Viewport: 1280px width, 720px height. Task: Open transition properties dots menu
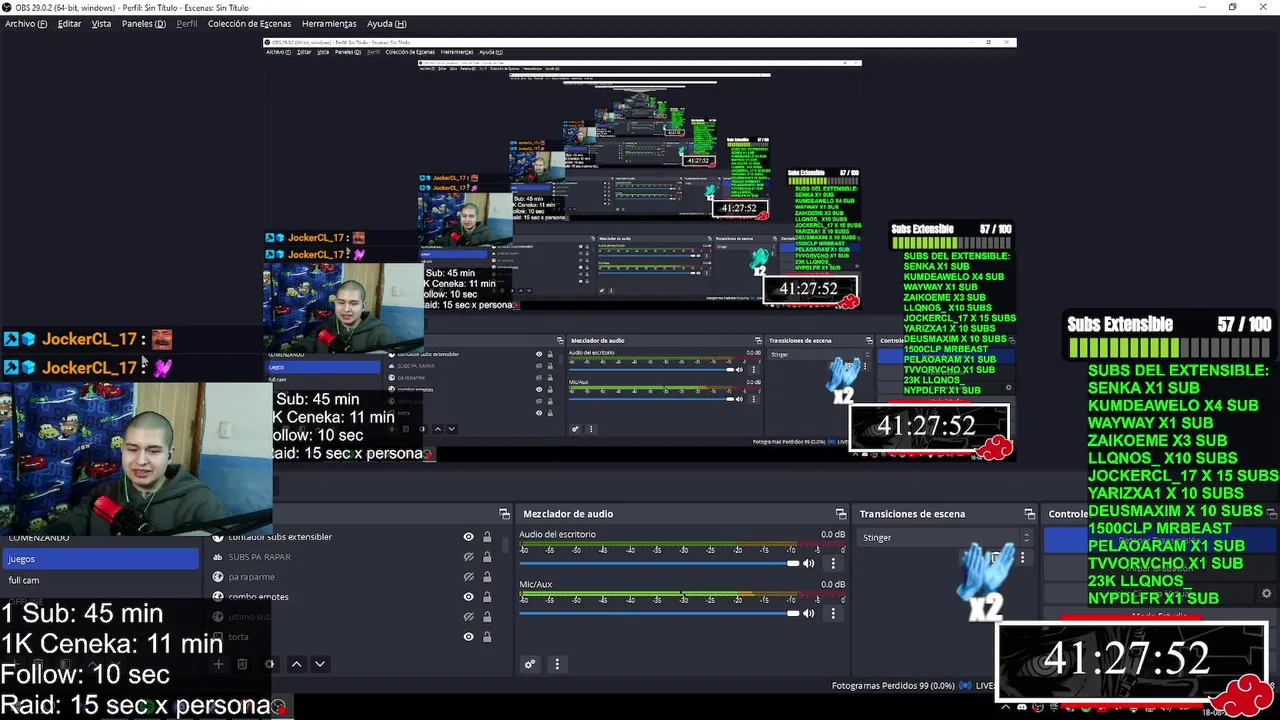click(1022, 558)
